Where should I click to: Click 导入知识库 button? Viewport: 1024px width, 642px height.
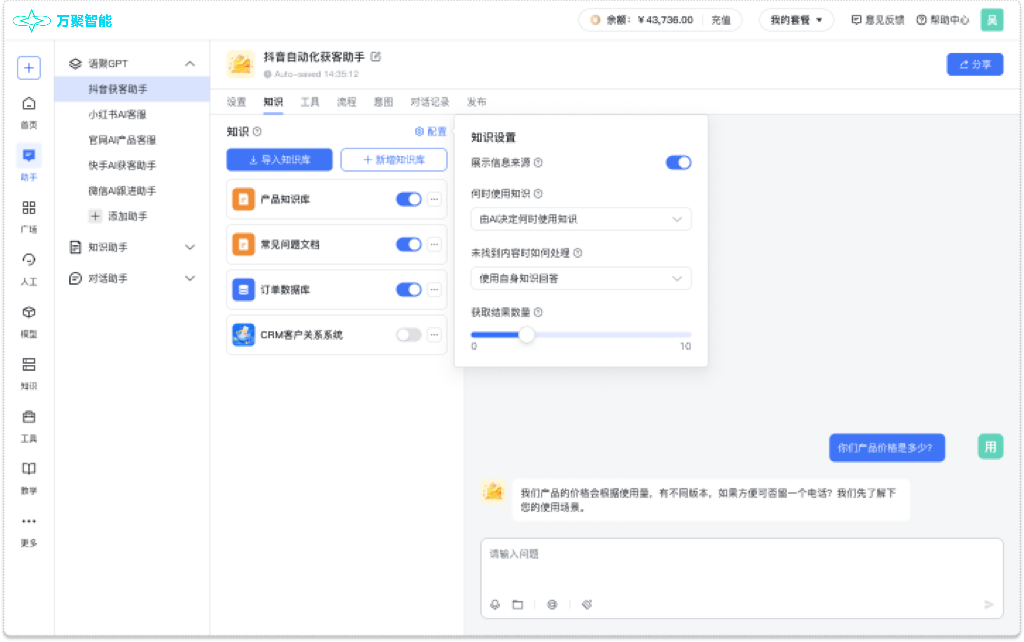[280, 159]
